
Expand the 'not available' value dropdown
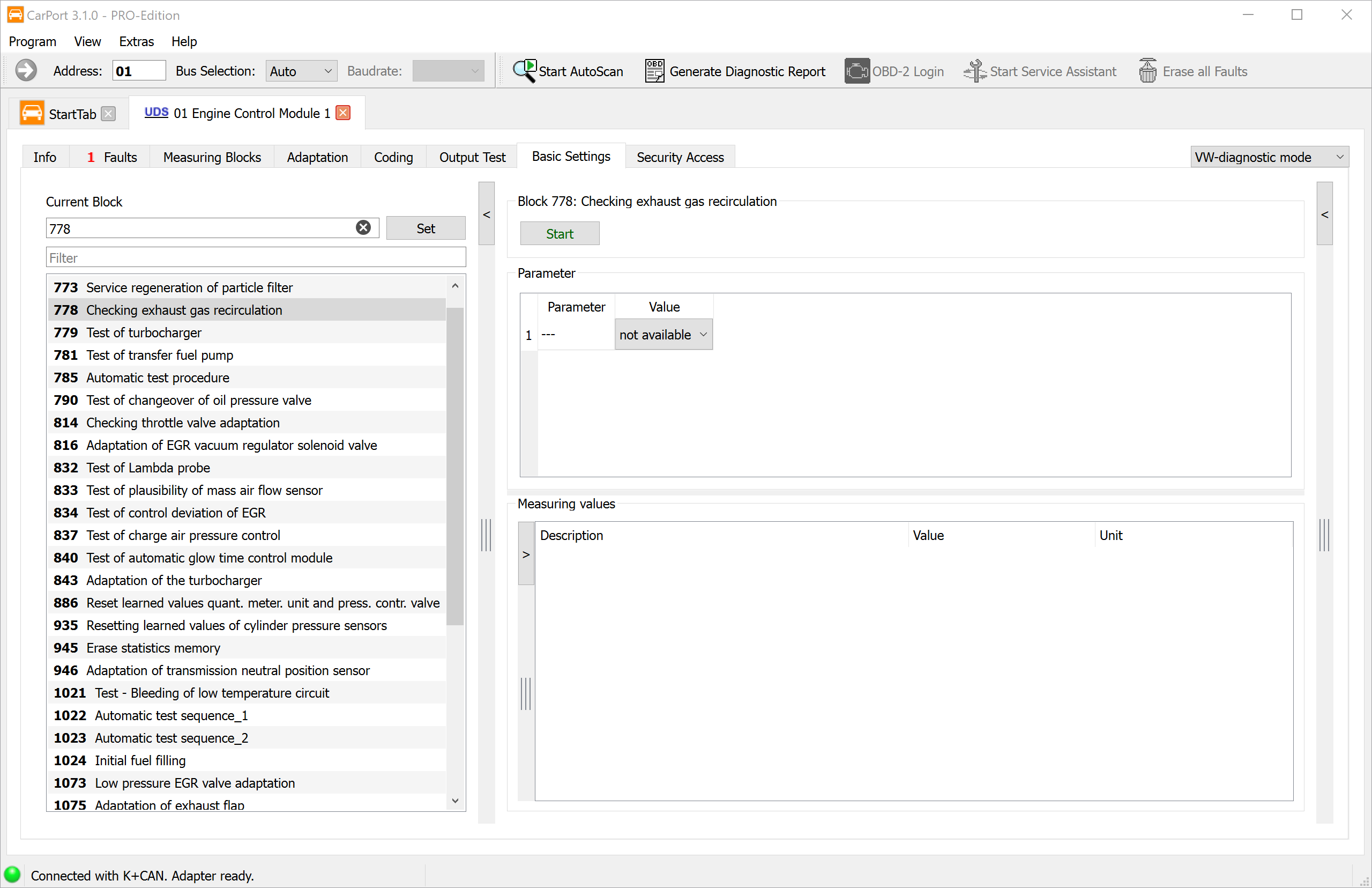click(x=663, y=335)
